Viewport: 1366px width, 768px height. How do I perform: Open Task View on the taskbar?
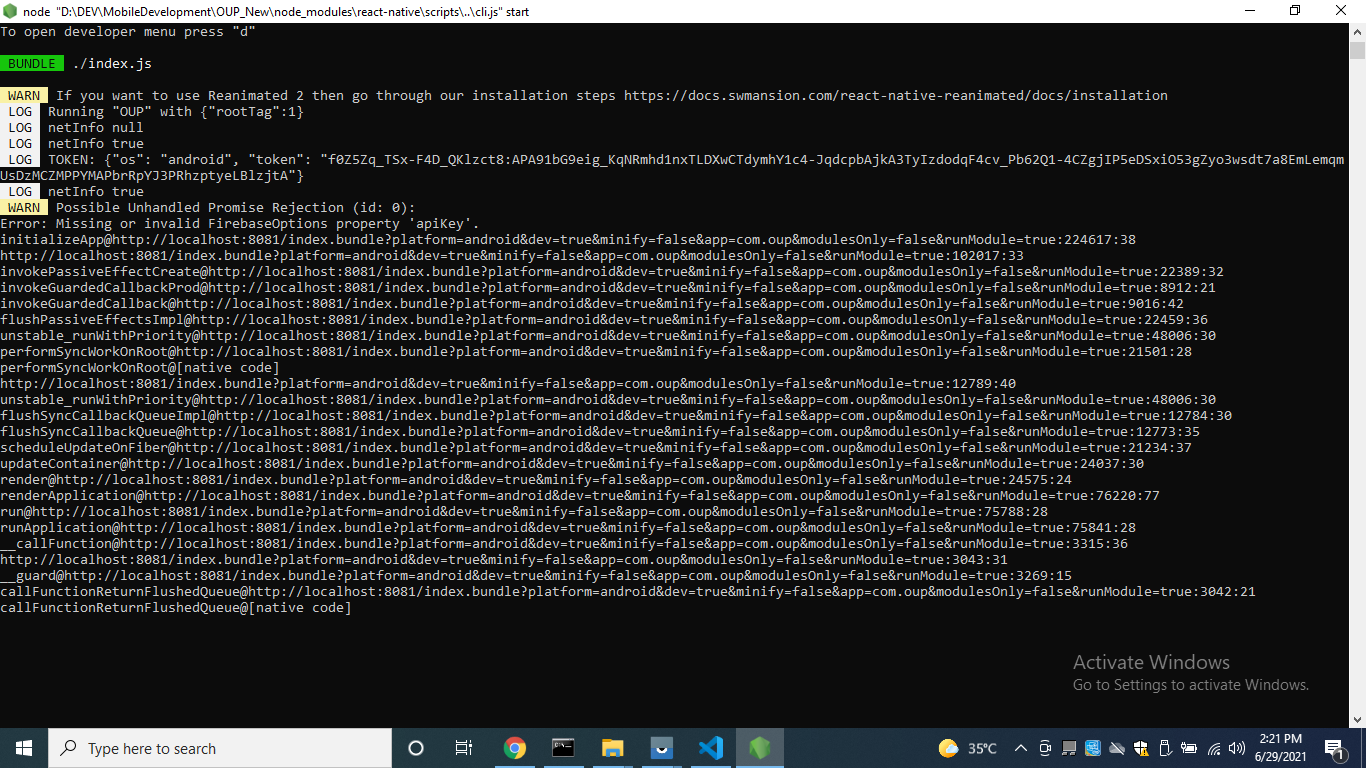click(464, 747)
